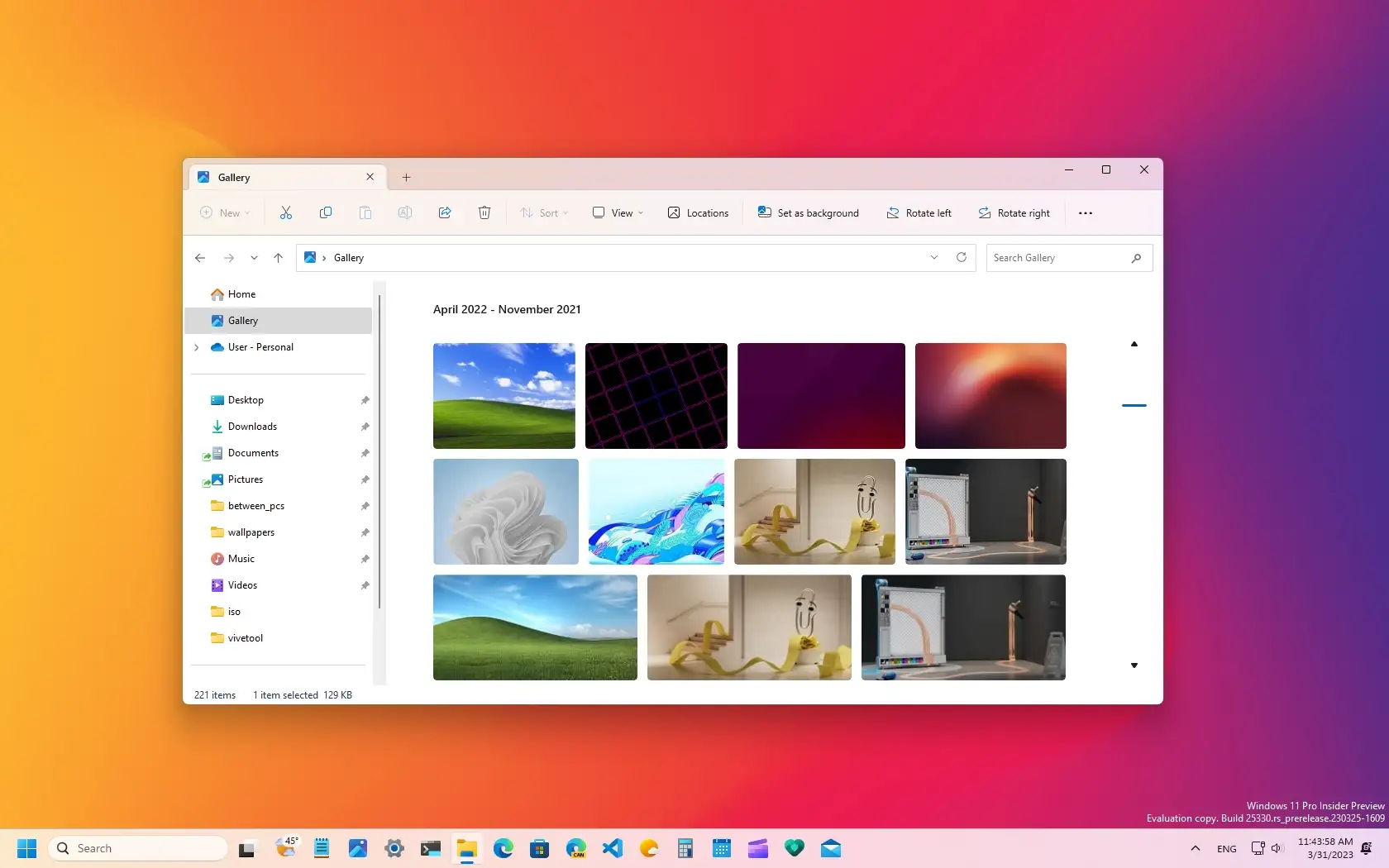Select the Windows XP Bliss thumbnail

[x=504, y=396]
